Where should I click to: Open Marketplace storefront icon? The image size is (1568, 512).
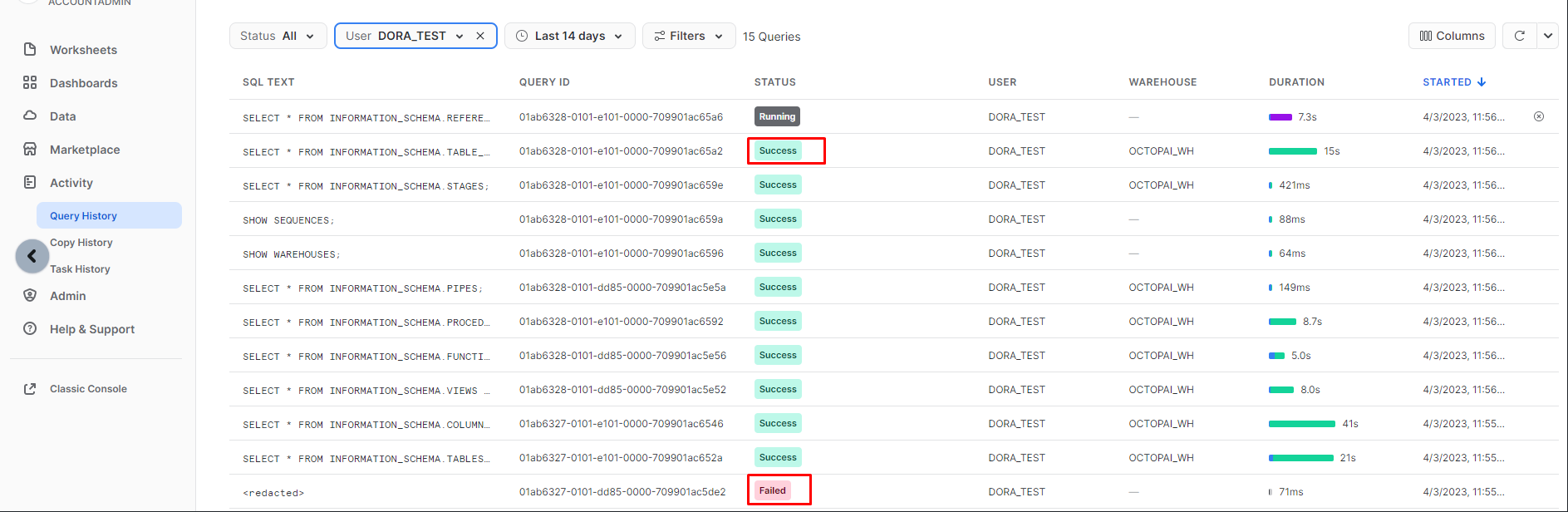[30, 150]
